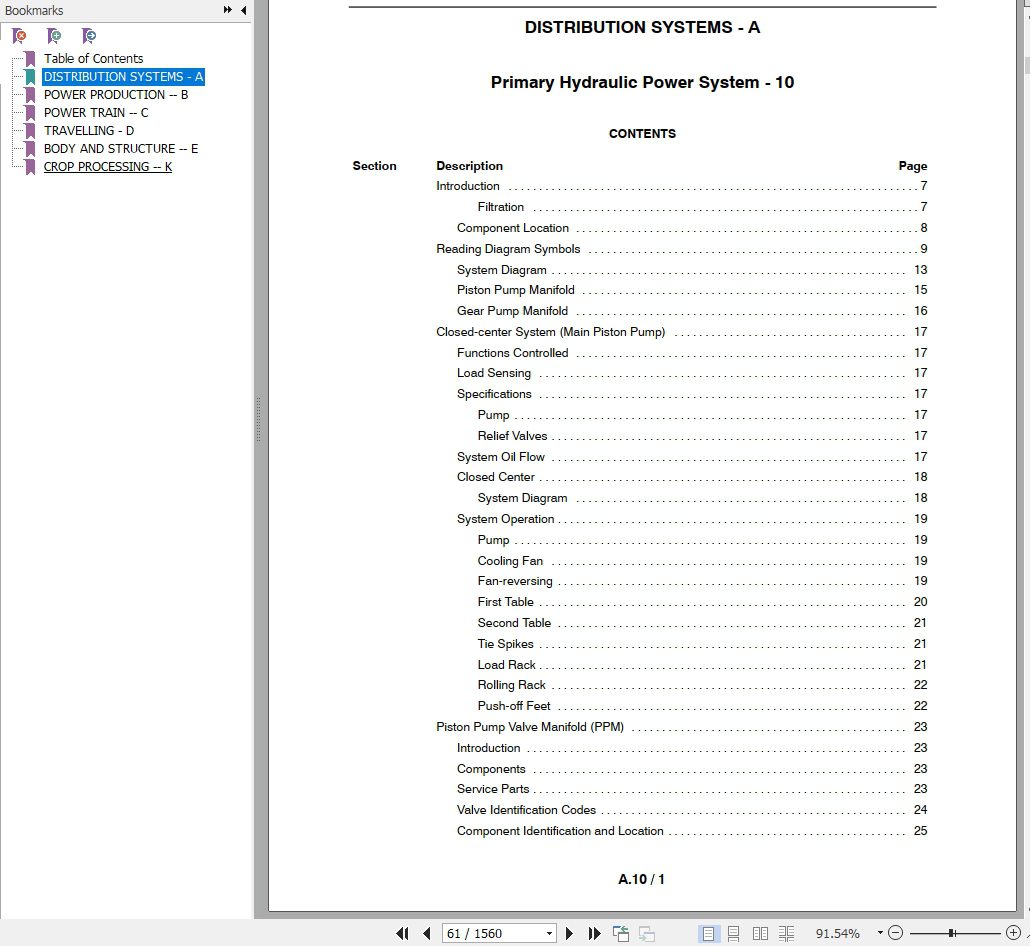The width and height of the screenshot is (1030, 946).
Task: Click the go-to bookmark arrow icon
Action: pos(89,35)
